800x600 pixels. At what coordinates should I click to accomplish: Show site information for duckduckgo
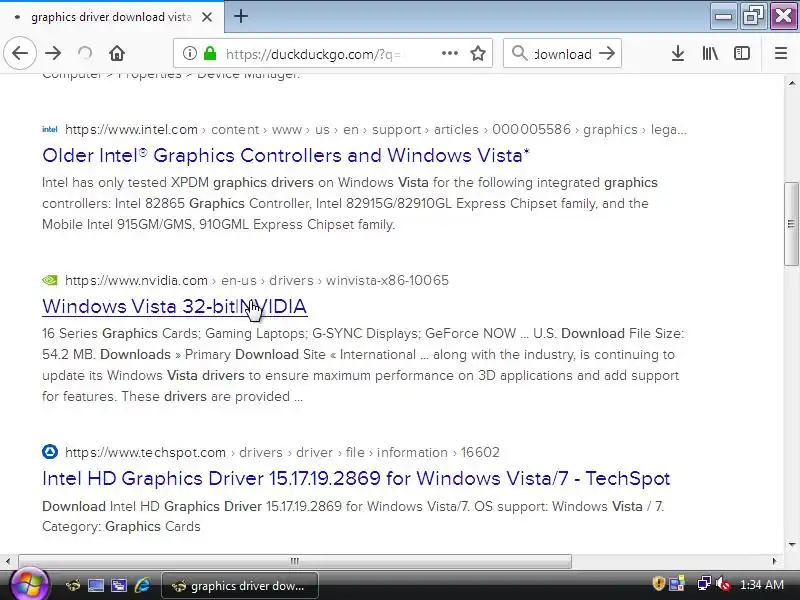click(x=189, y=53)
